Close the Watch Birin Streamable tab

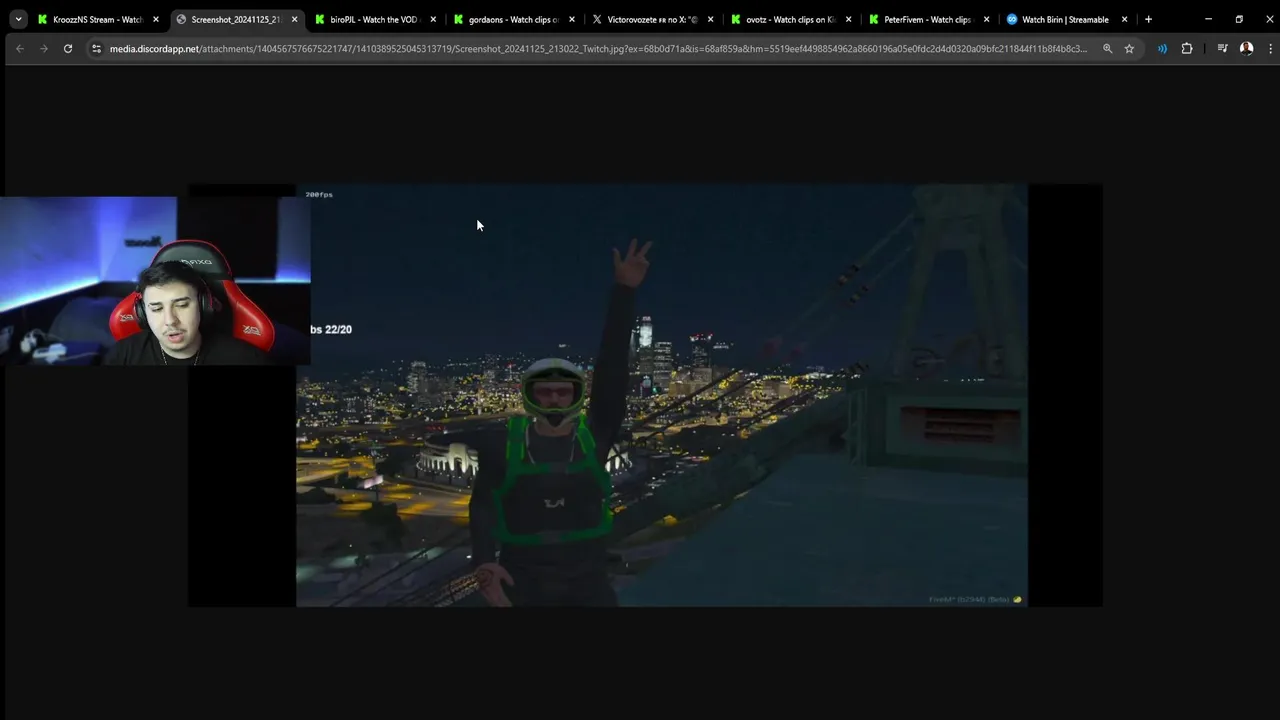coord(1124,19)
